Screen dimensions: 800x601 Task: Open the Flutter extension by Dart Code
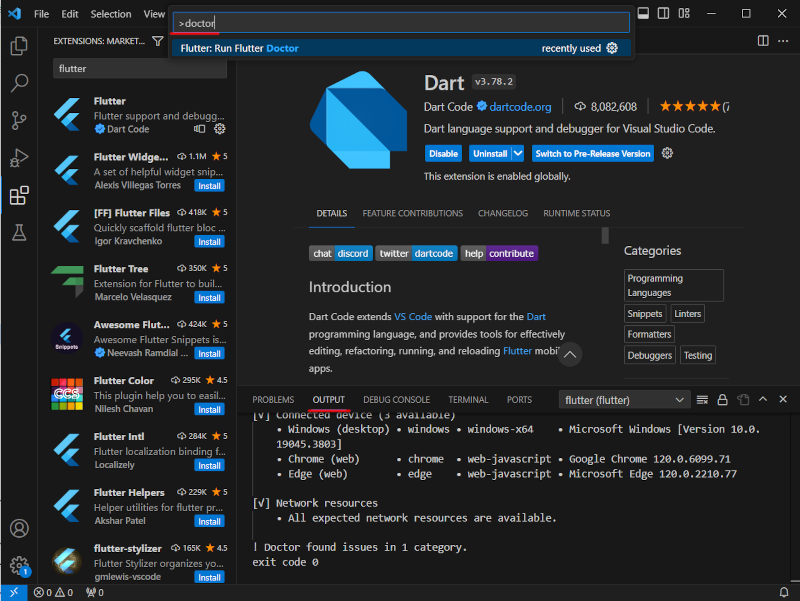[x=139, y=115]
